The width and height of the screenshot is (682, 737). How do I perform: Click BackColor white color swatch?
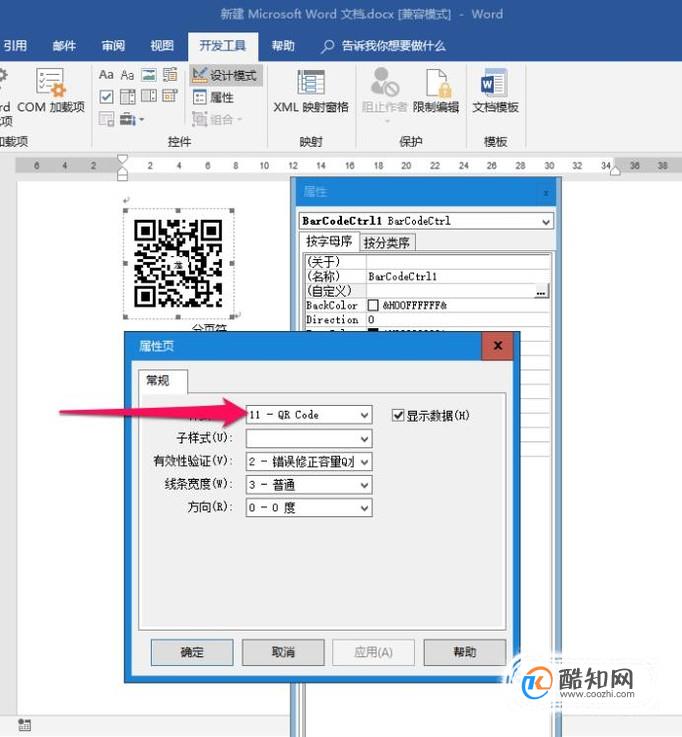373,306
